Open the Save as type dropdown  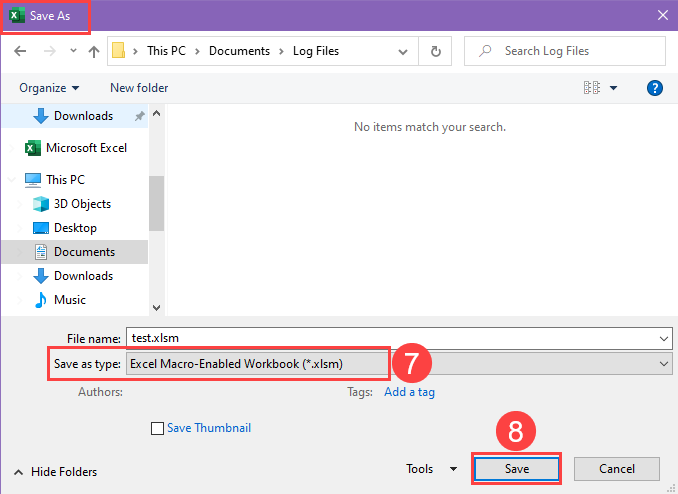(x=399, y=364)
